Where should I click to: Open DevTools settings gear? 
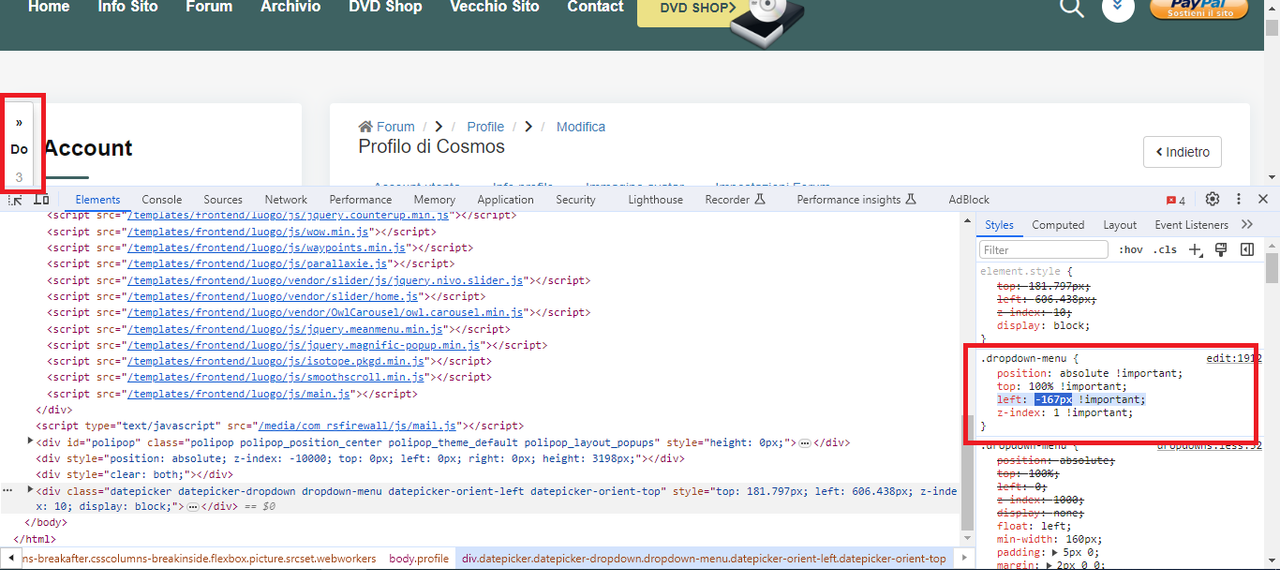tap(1212, 199)
